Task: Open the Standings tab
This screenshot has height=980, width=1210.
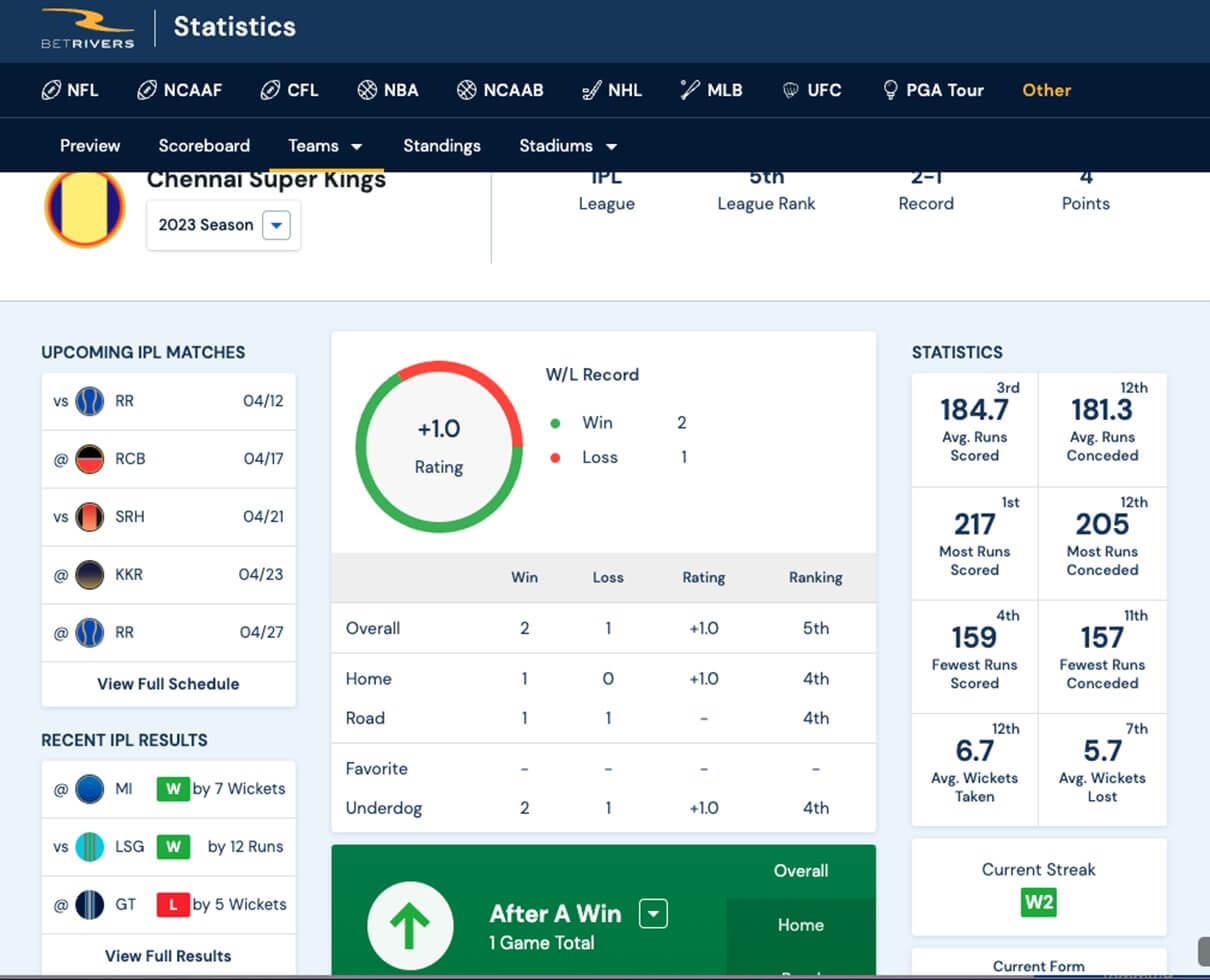Action: tap(442, 145)
